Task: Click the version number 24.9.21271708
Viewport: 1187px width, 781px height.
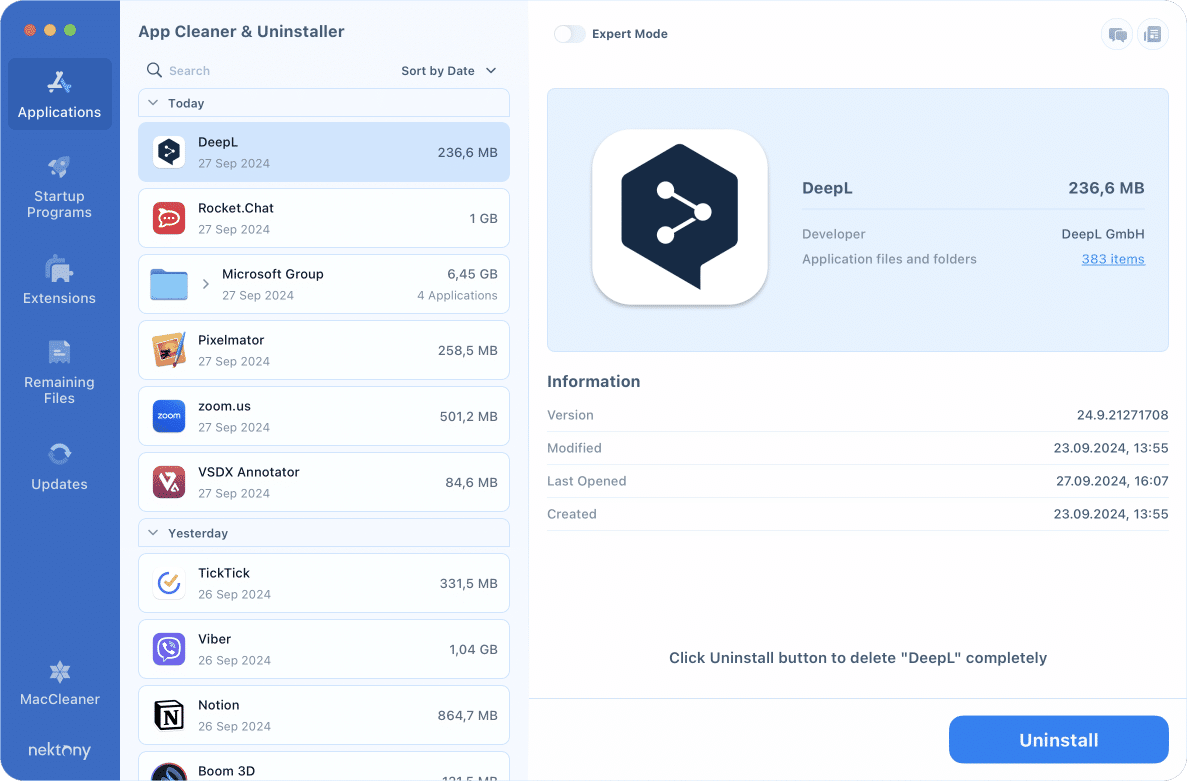Action: pos(1123,415)
